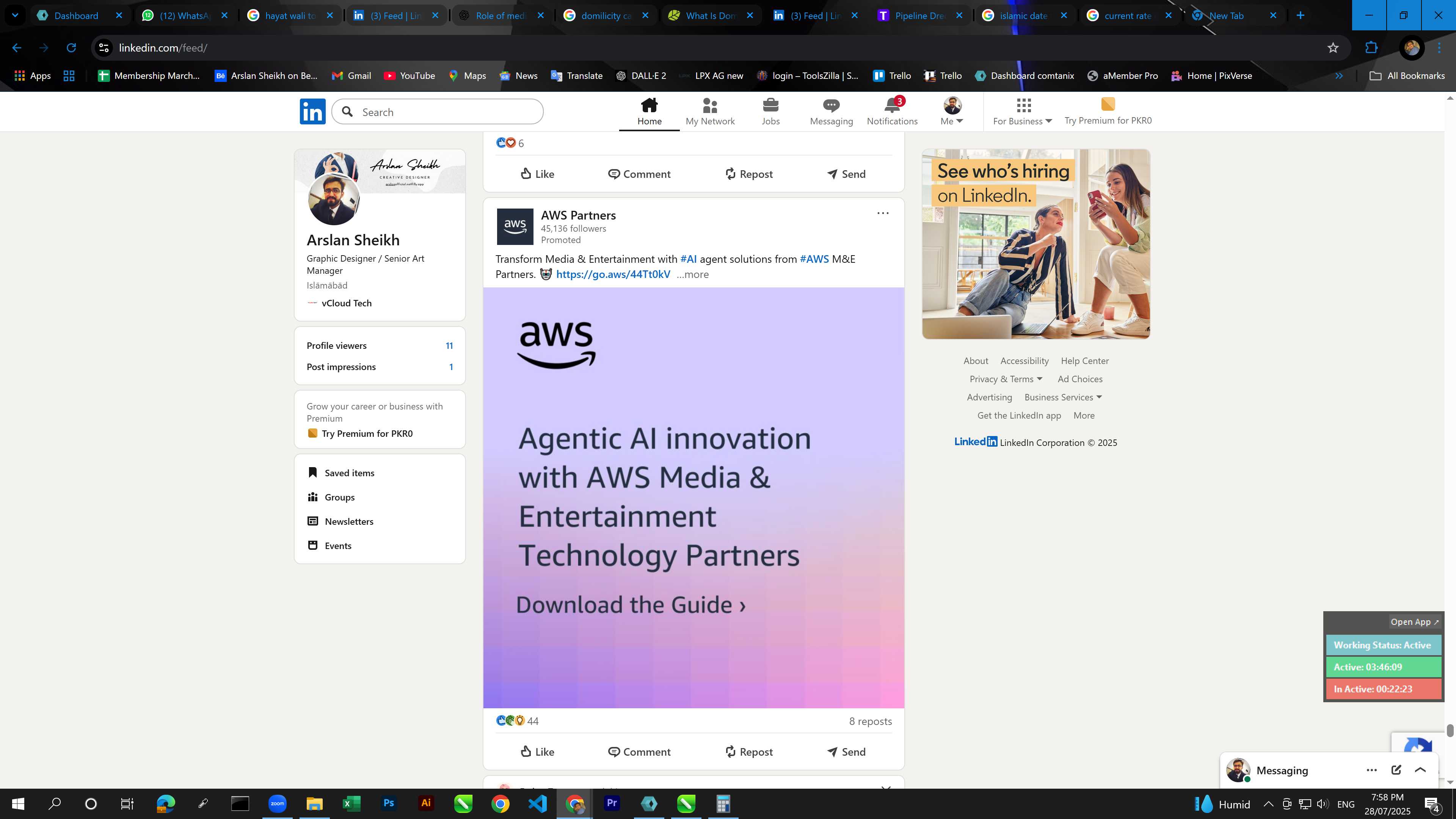The width and height of the screenshot is (1456, 819).
Task: Compose a new message in overlay
Action: (x=1396, y=770)
